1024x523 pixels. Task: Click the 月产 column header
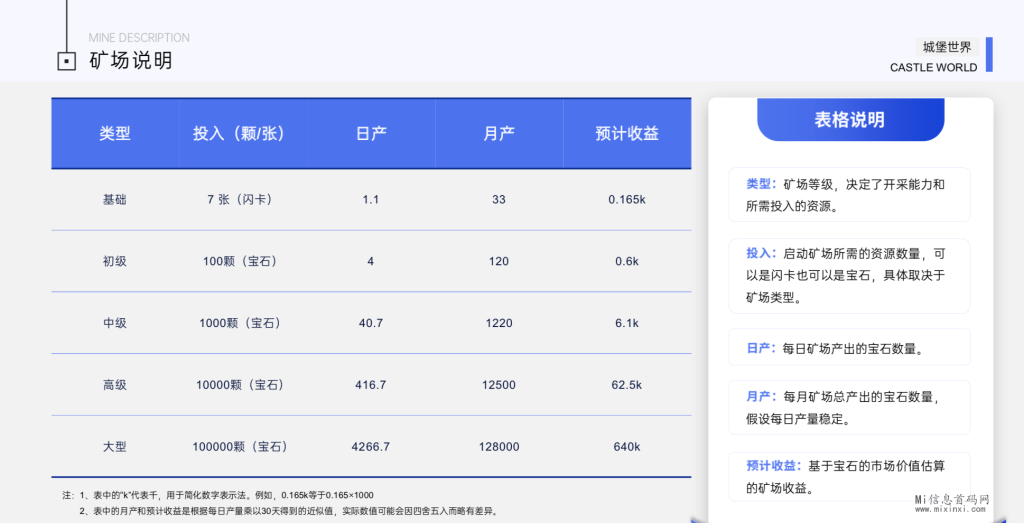499,133
